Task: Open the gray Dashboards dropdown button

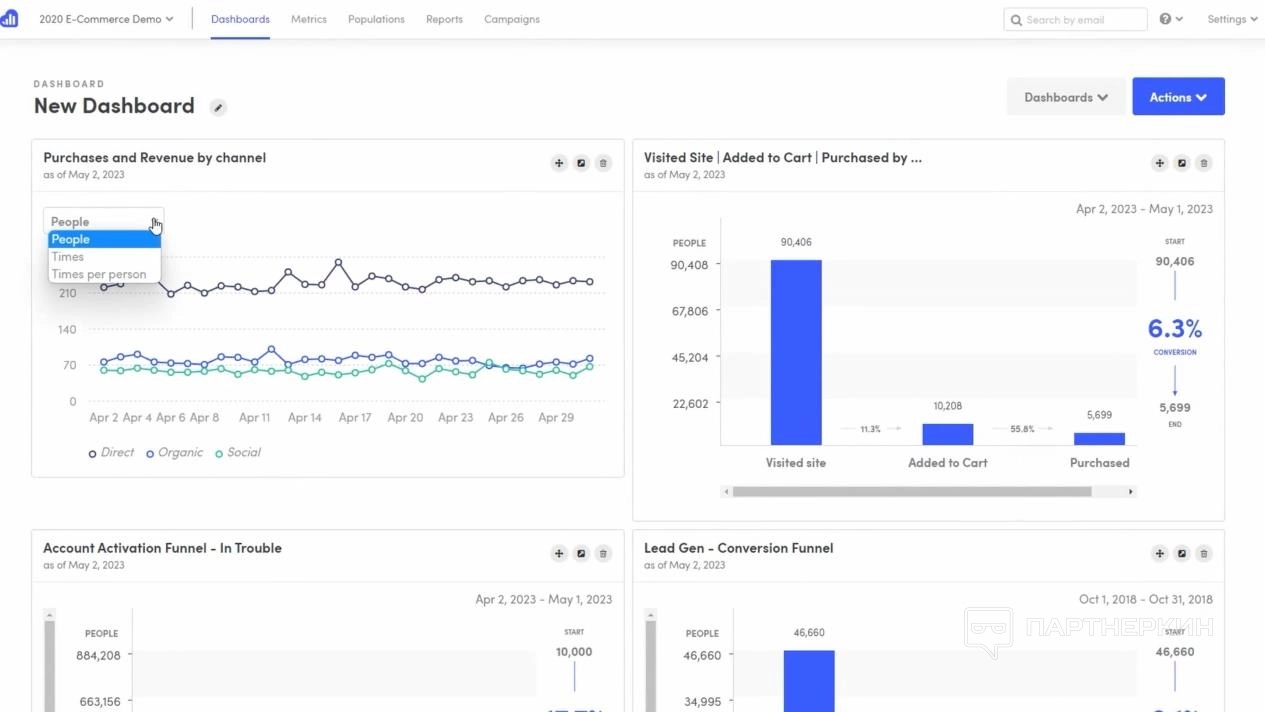Action: [1066, 97]
